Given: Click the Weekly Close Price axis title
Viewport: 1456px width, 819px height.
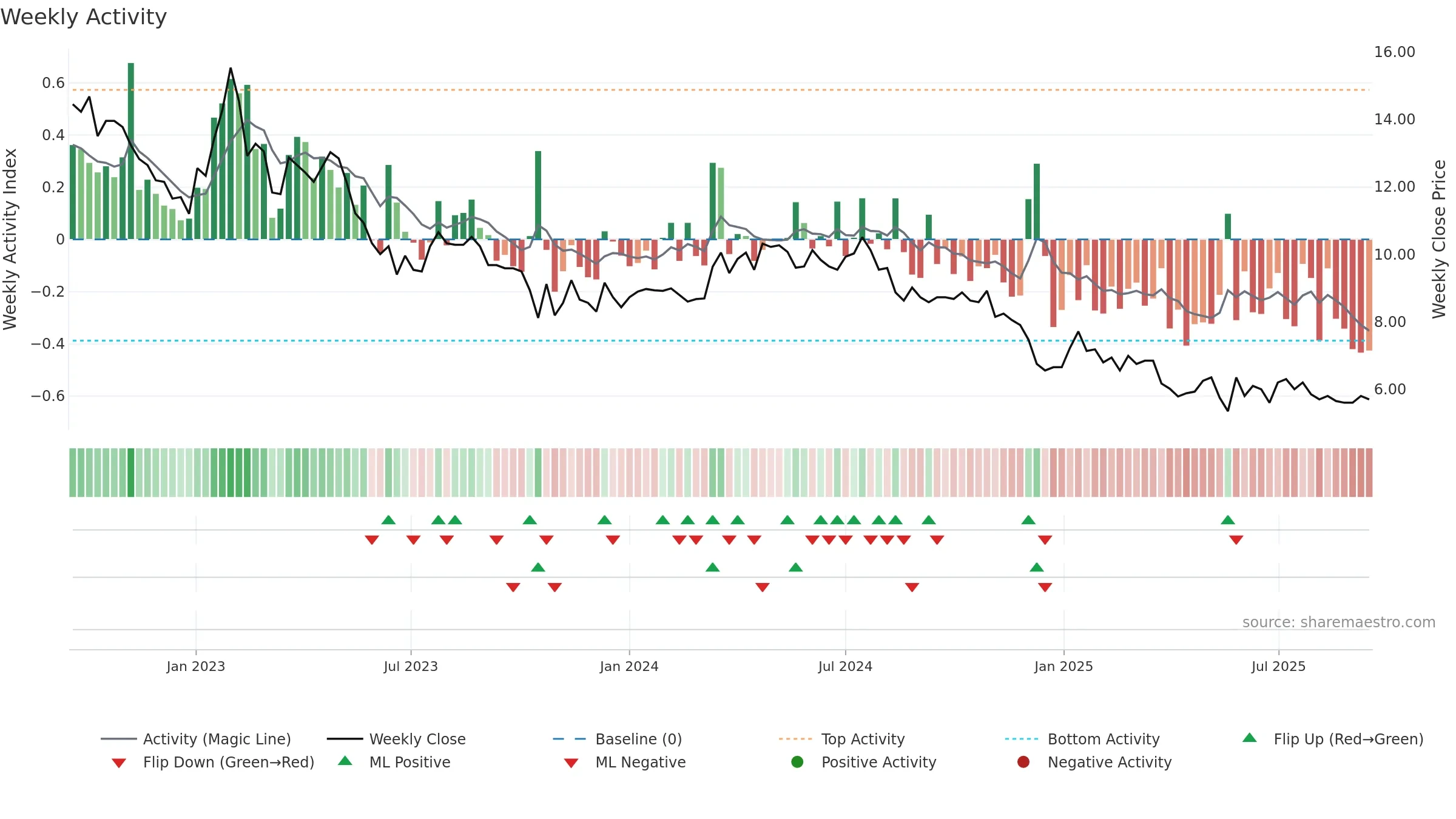Looking at the screenshot, I should (1439, 239).
